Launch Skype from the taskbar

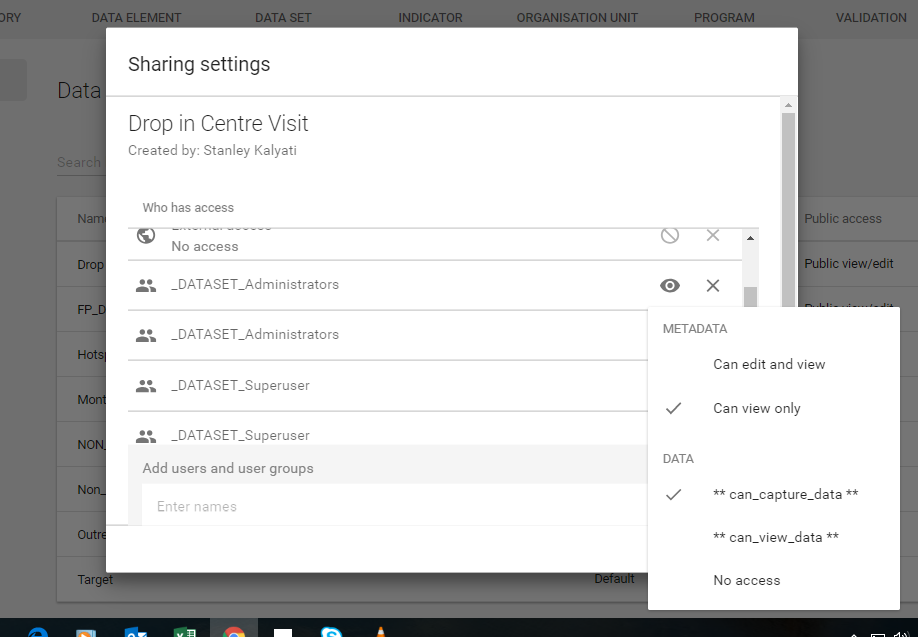click(x=331, y=630)
